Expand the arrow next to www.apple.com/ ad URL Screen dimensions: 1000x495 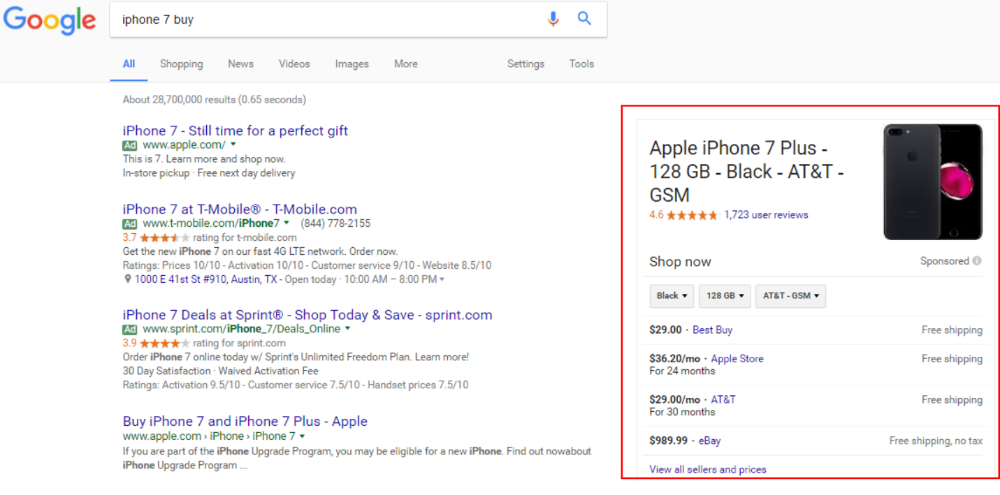(x=233, y=145)
